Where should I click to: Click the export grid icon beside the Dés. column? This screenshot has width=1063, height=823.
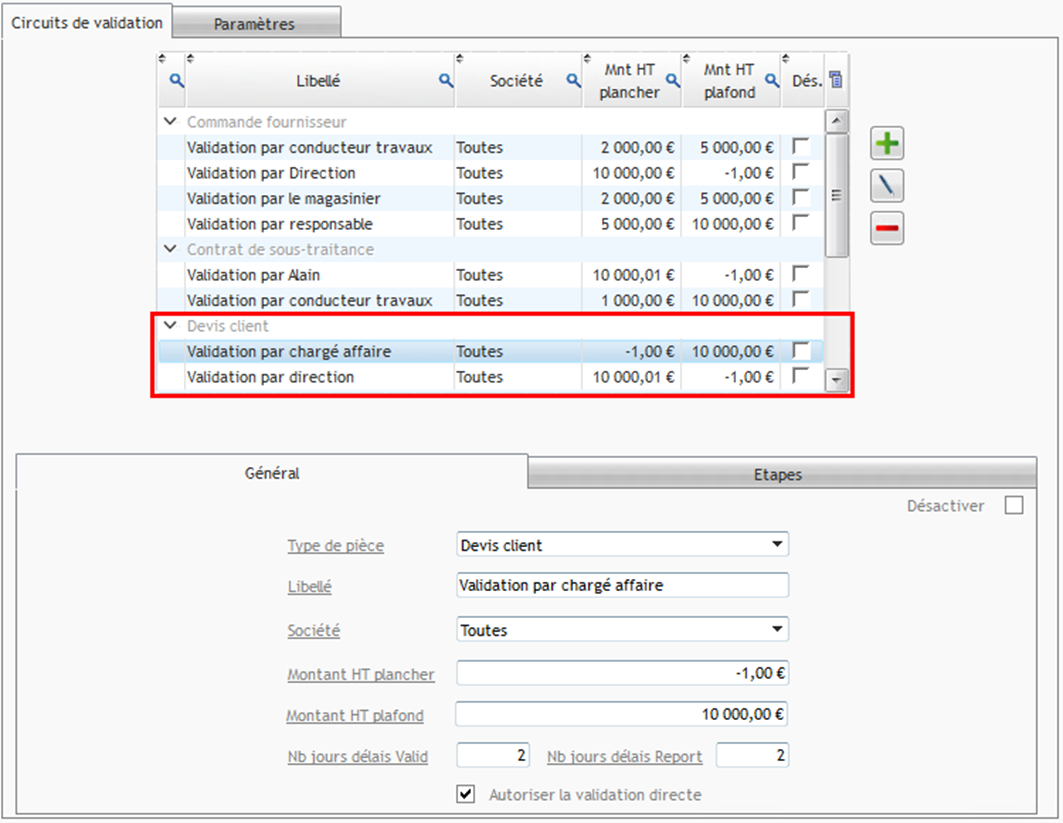pos(836,78)
